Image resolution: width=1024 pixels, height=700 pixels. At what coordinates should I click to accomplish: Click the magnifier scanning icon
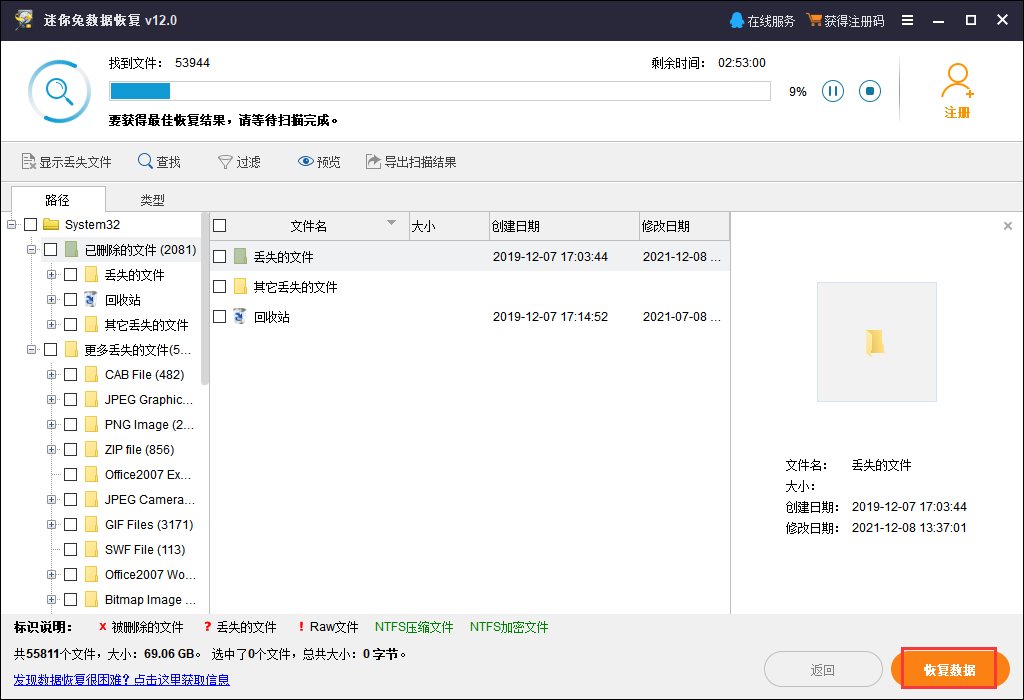tap(59, 91)
